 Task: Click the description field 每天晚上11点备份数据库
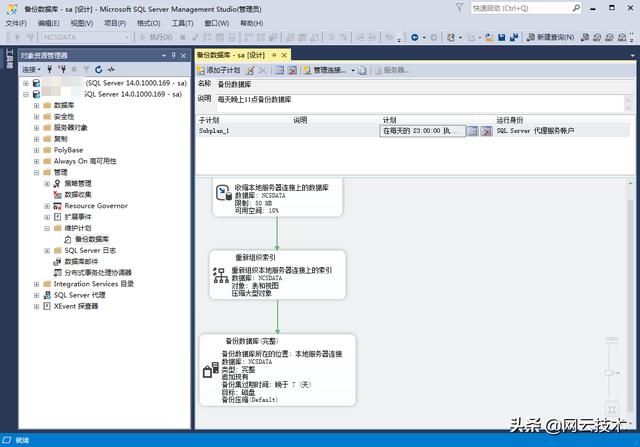click(420, 102)
